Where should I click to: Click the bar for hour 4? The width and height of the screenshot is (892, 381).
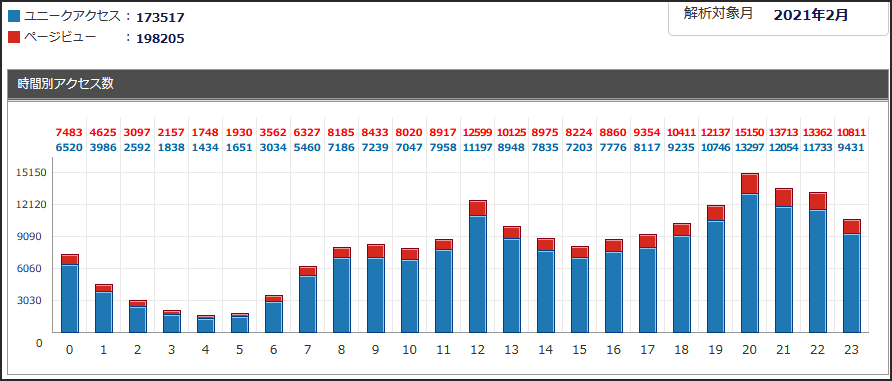tap(205, 324)
